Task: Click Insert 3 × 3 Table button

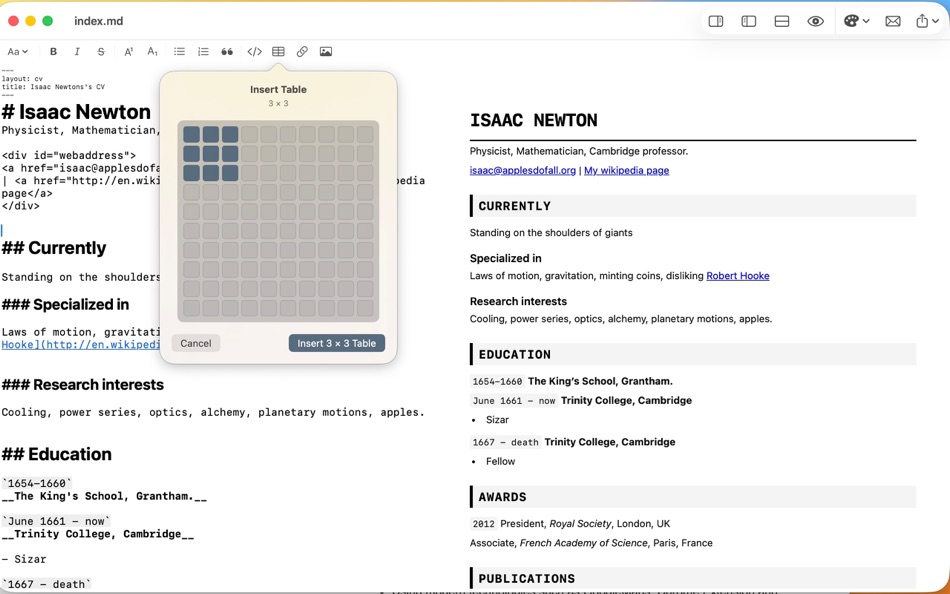Action: tap(337, 343)
